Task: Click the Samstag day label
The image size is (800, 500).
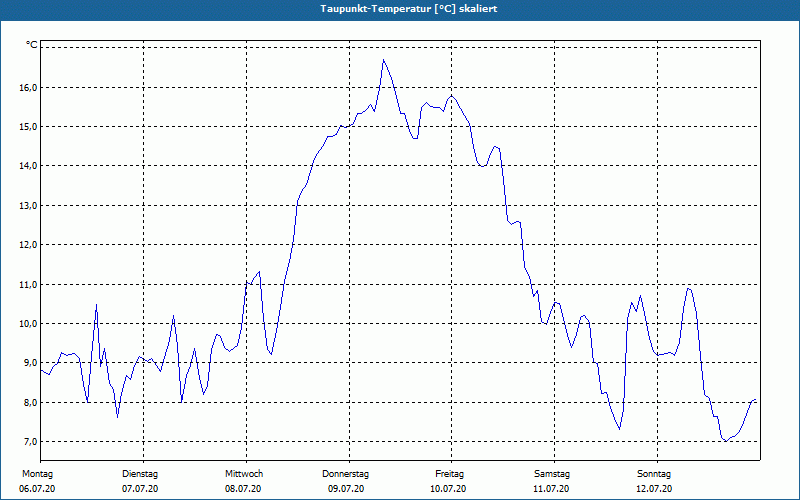Action: coord(552,474)
